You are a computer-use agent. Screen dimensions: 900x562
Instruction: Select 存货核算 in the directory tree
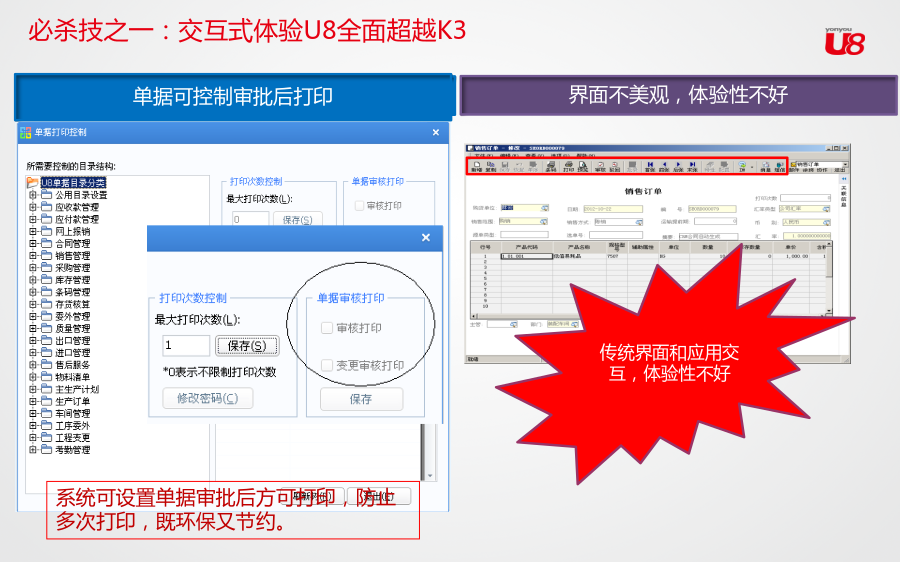72,304
